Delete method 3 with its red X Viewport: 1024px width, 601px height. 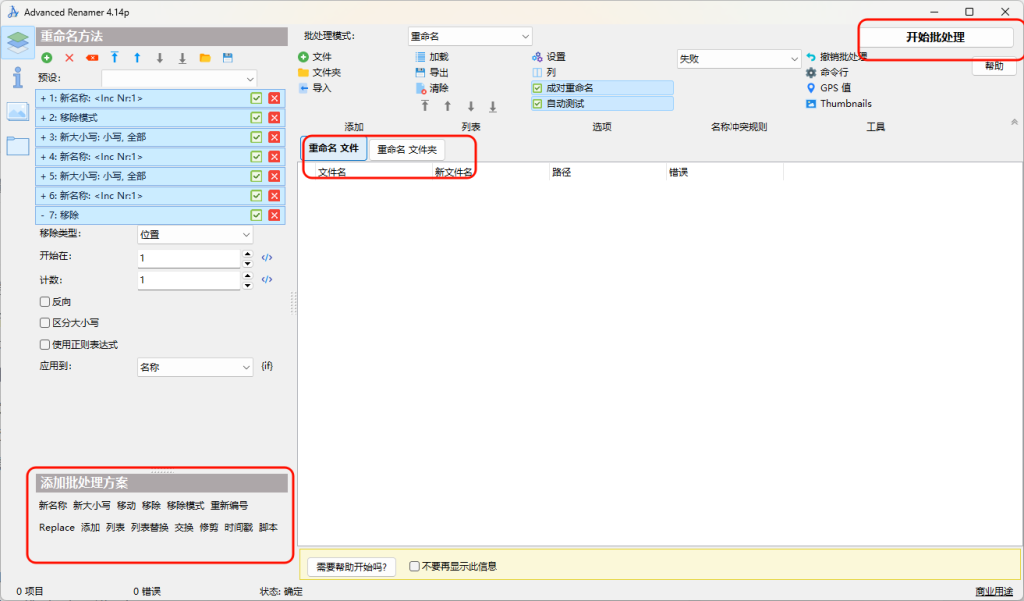274,137
